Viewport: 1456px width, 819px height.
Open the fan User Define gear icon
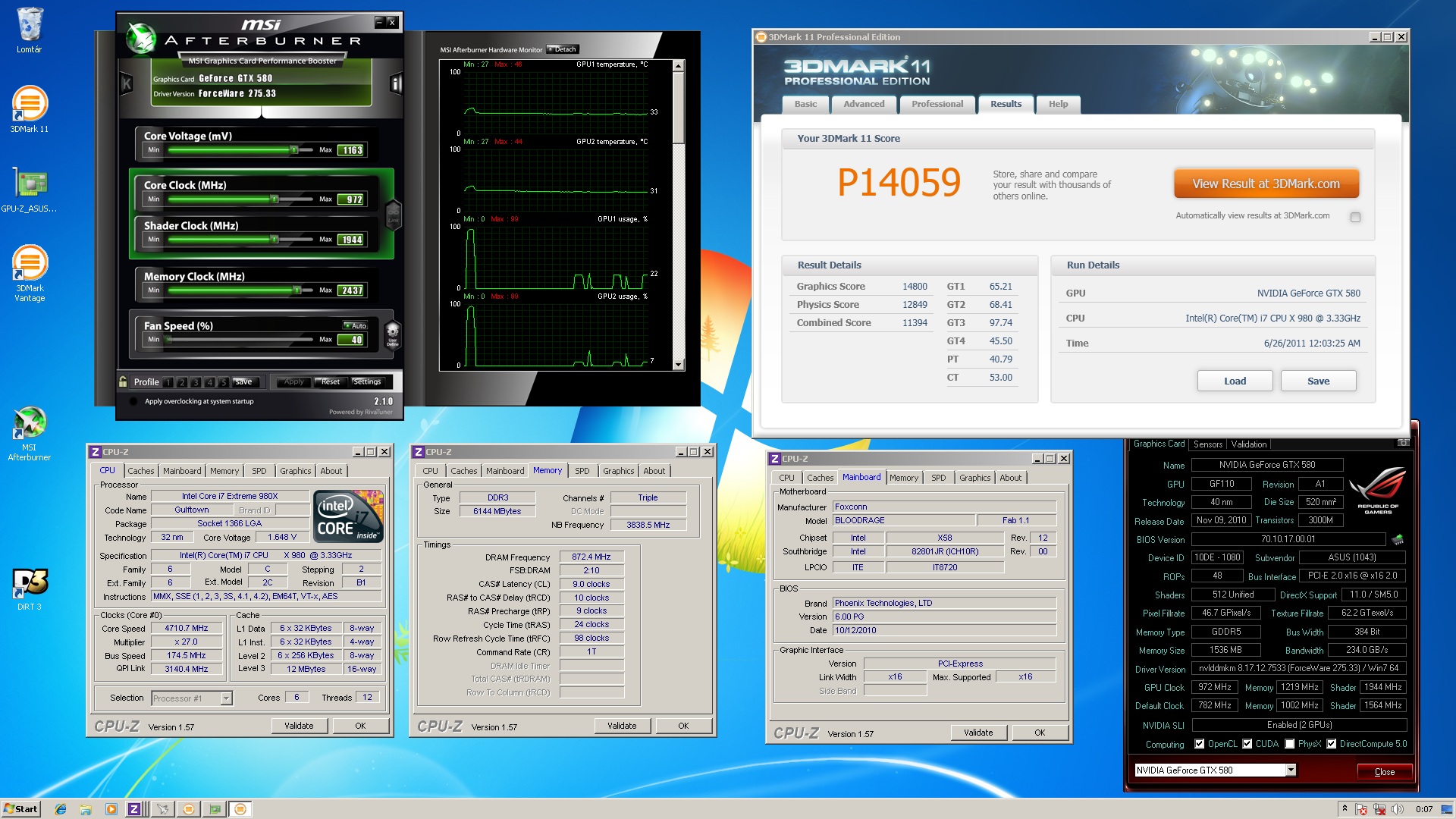pos(392,333)
